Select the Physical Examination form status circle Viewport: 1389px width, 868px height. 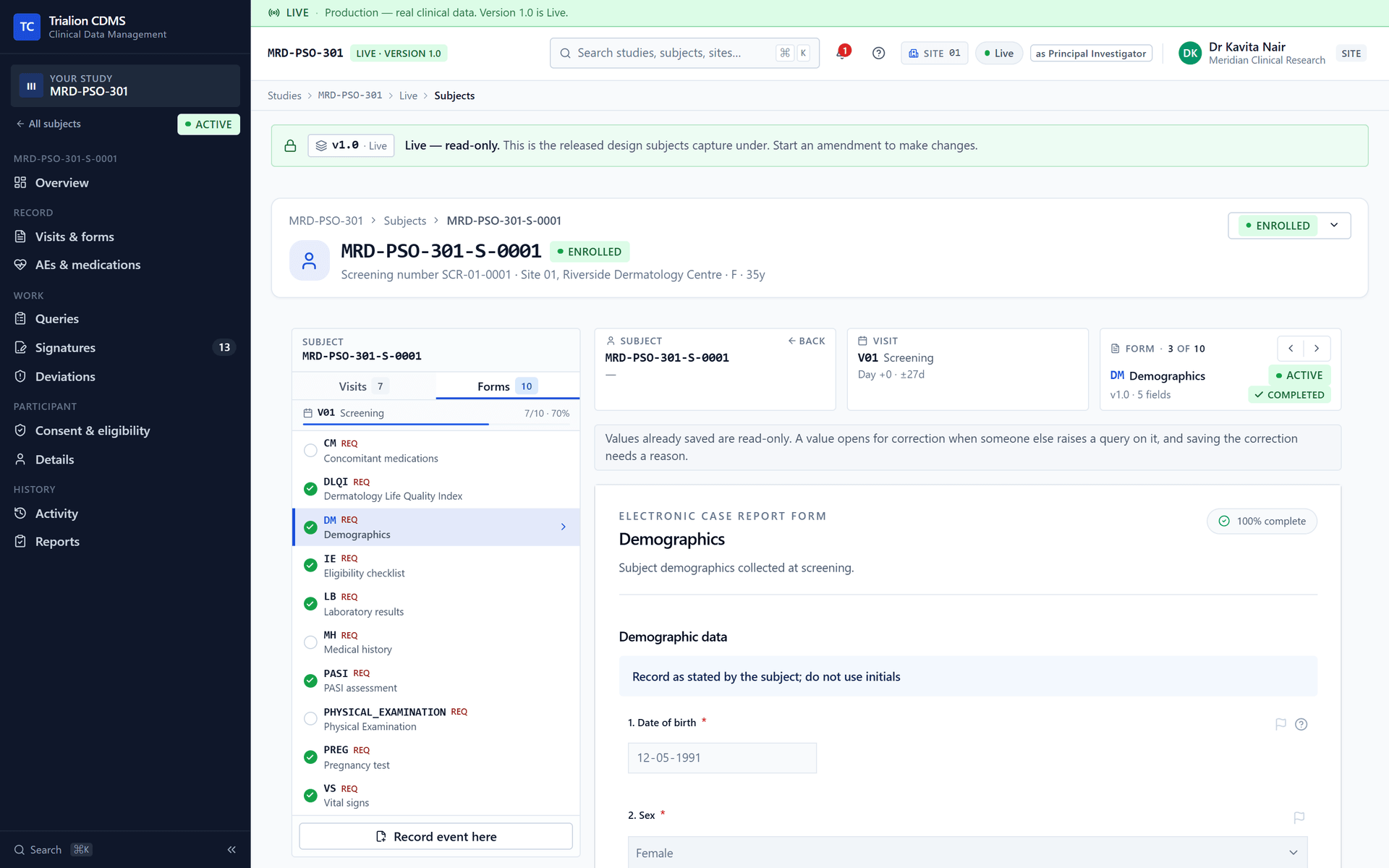pos(310,719)
